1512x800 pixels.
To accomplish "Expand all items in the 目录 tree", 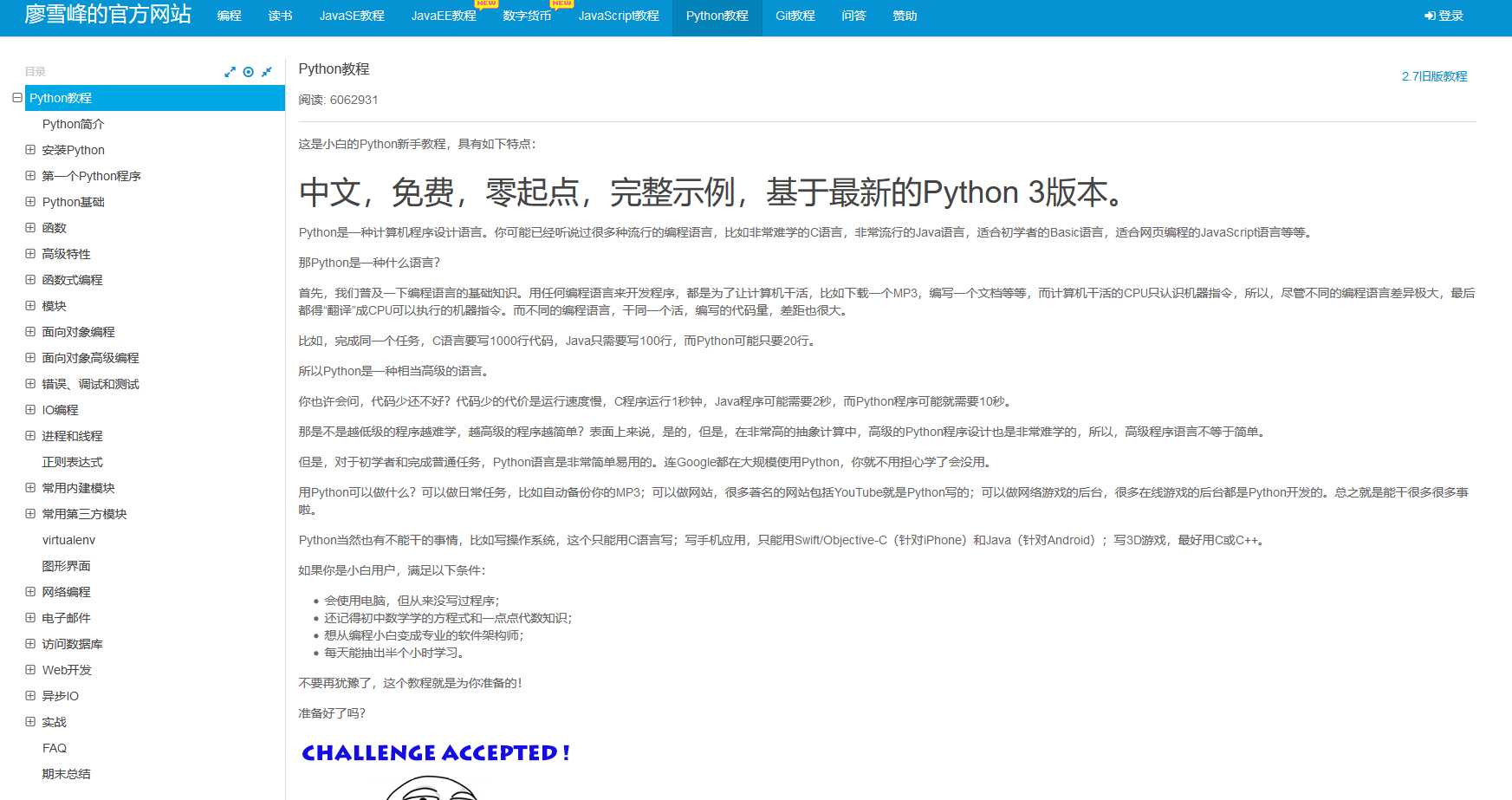I will (230, 72).
